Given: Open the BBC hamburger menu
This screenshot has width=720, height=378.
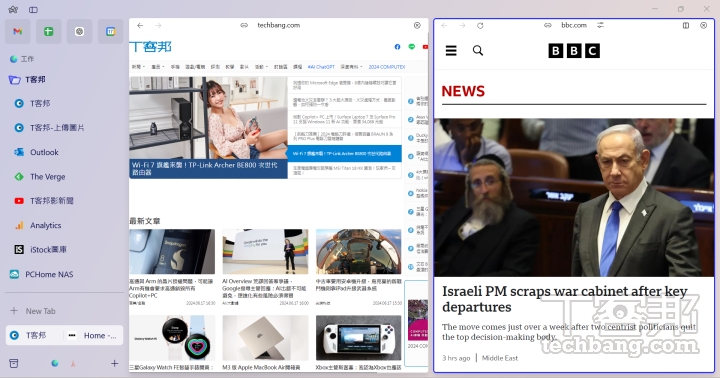Looking at the screenshot, I should (x=451, y=51).
